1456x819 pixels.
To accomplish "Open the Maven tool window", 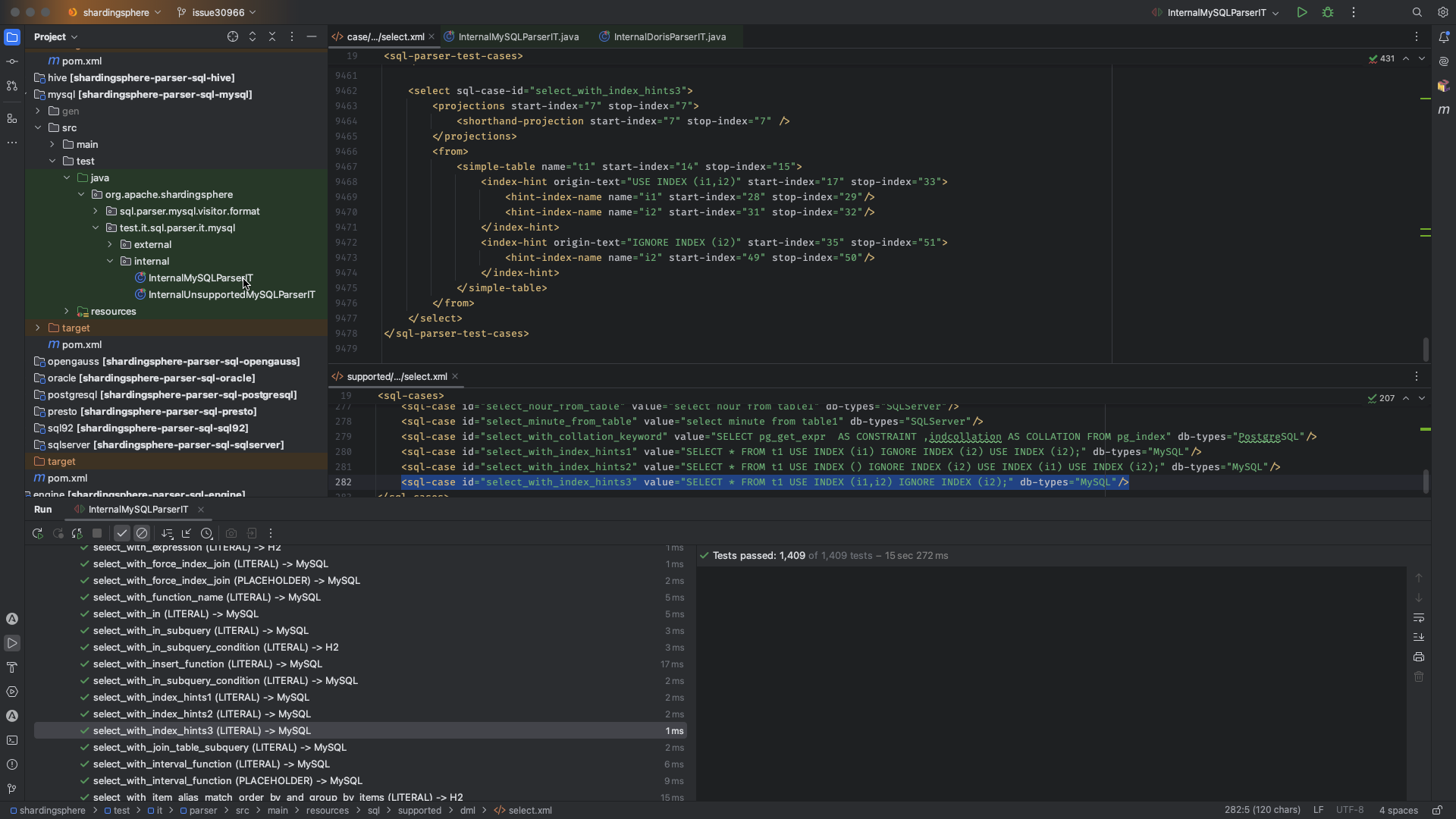I will tap(1443, 110).
